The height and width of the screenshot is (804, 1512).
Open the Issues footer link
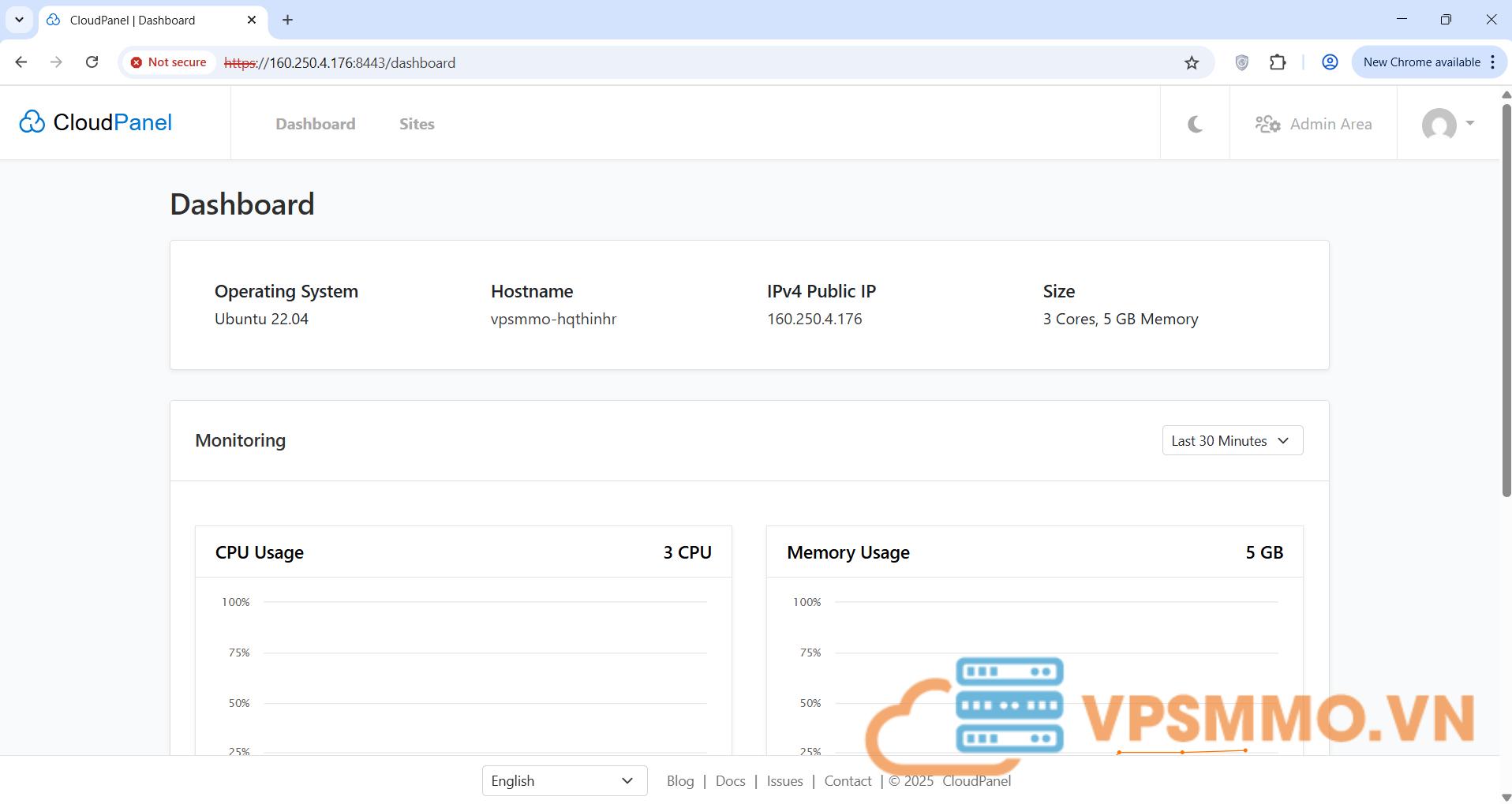(x=784, y=780)
